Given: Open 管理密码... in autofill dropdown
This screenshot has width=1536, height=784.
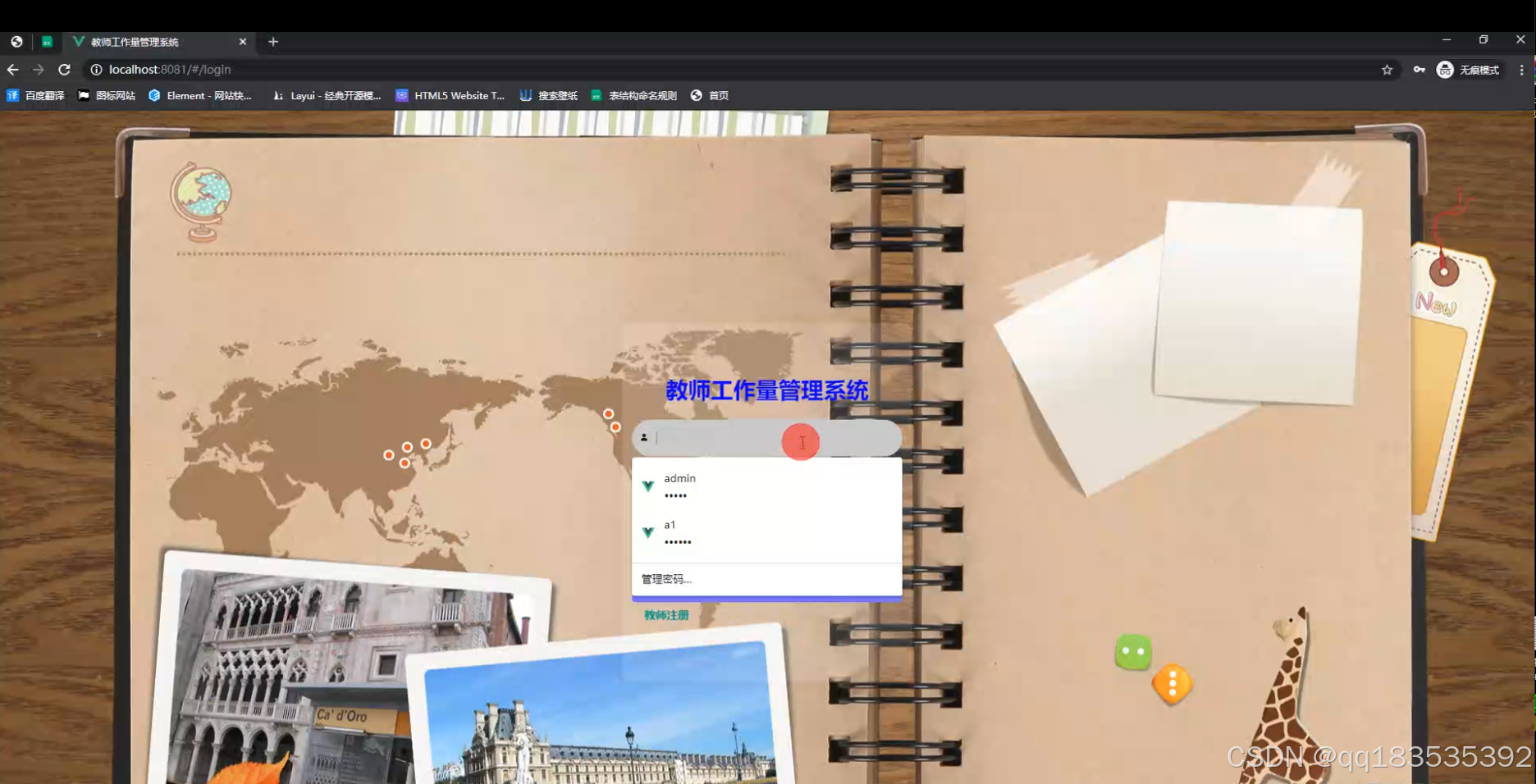Looking at the screenshot, I should tap(766, 579).
